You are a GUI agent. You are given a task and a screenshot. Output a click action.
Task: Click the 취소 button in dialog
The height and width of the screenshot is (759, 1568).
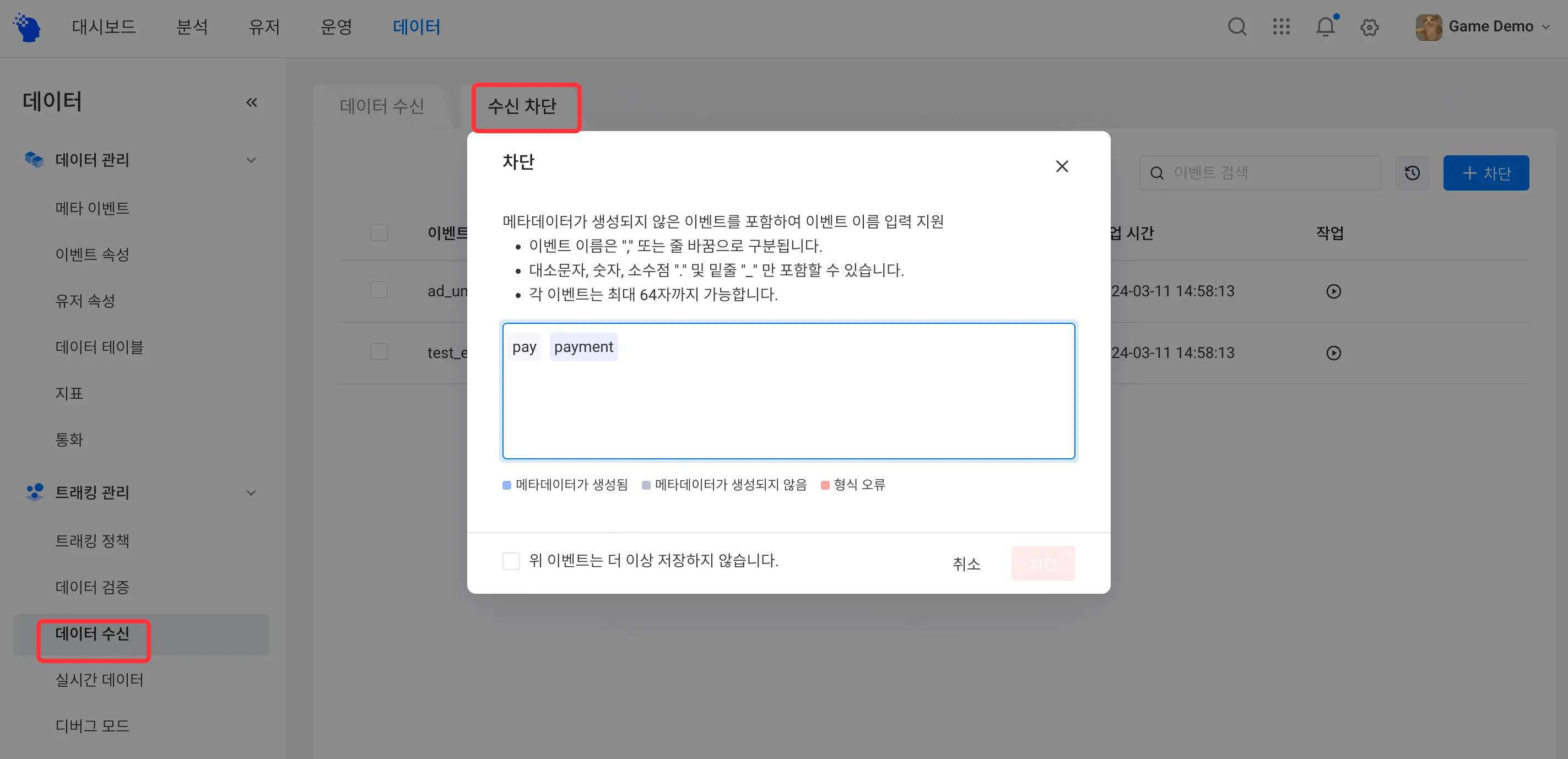click(x=966, y=563)
